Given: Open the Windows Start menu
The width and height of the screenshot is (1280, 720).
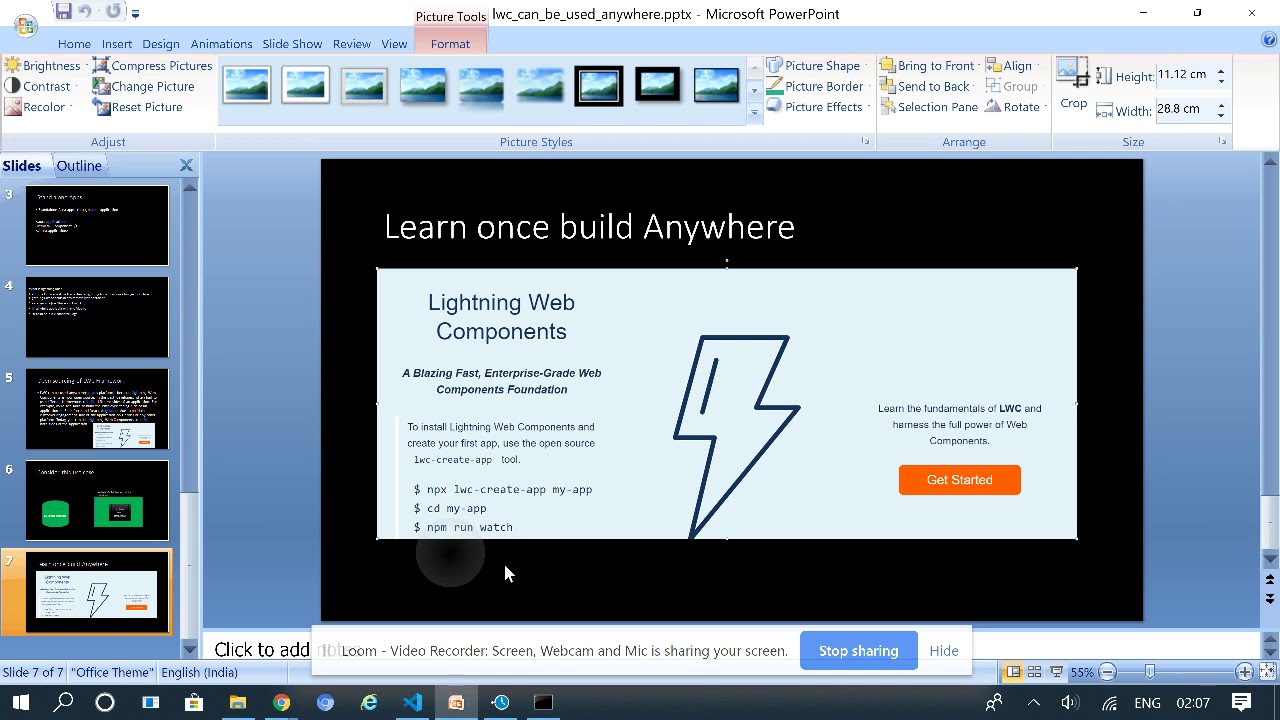Looking at the screenshot, I should [x=21, y=703].
